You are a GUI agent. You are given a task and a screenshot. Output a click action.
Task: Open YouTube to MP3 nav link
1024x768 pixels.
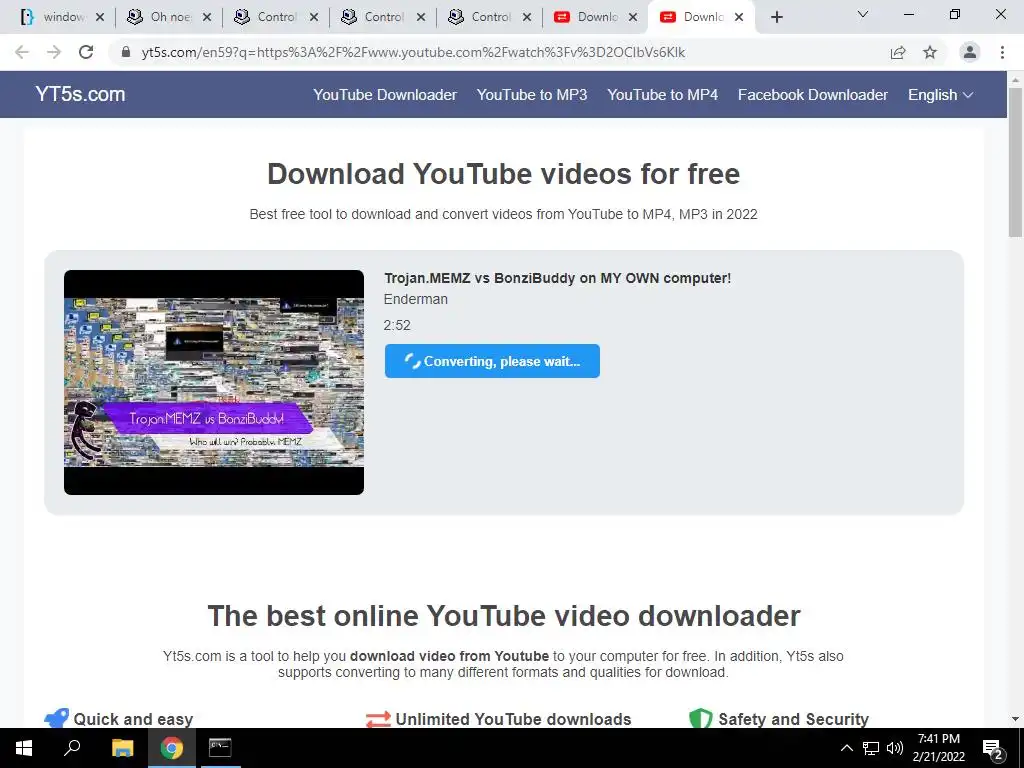pos(532,95)
